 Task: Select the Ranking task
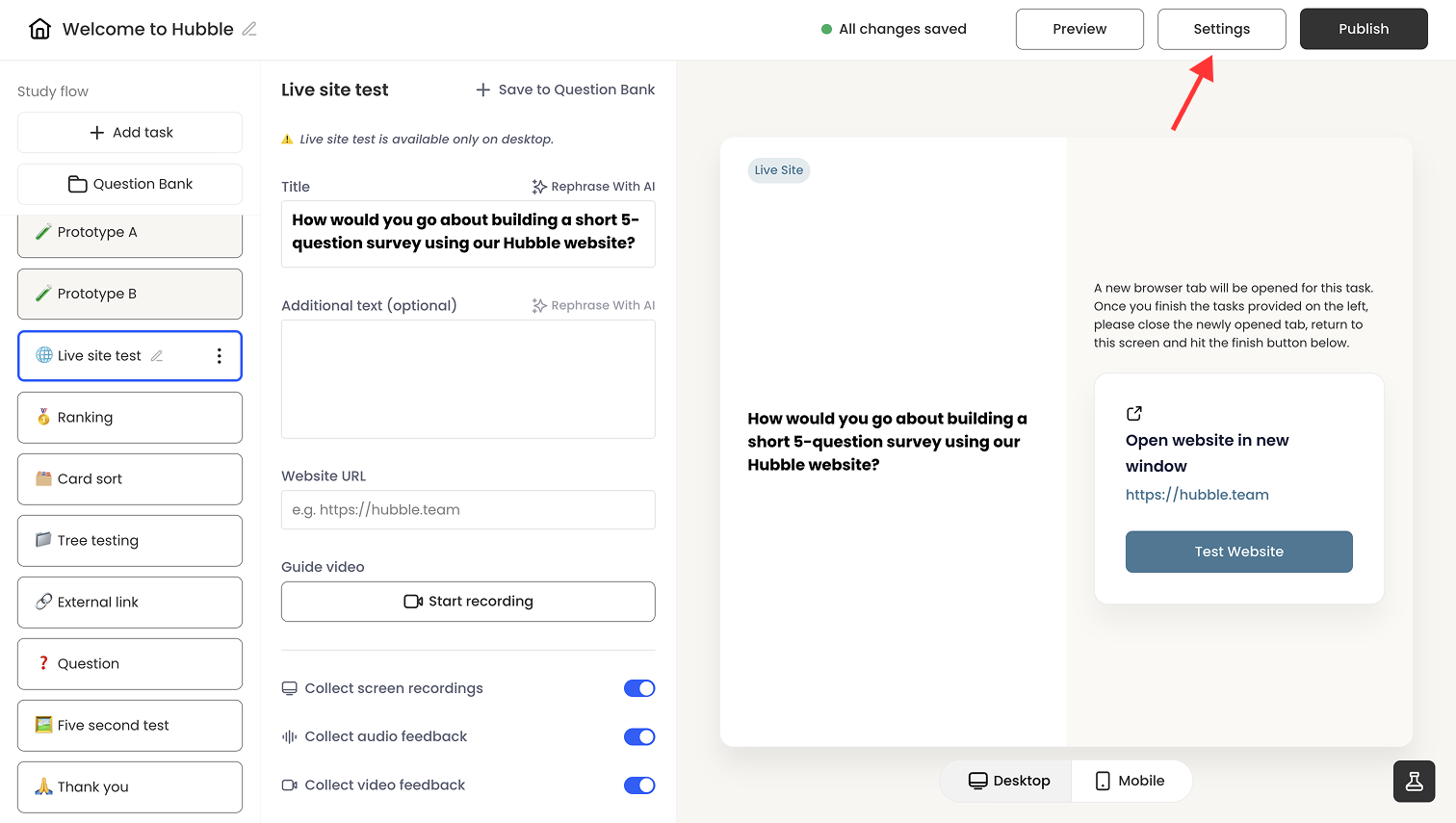pyautogui.click(x=130, y=418)
